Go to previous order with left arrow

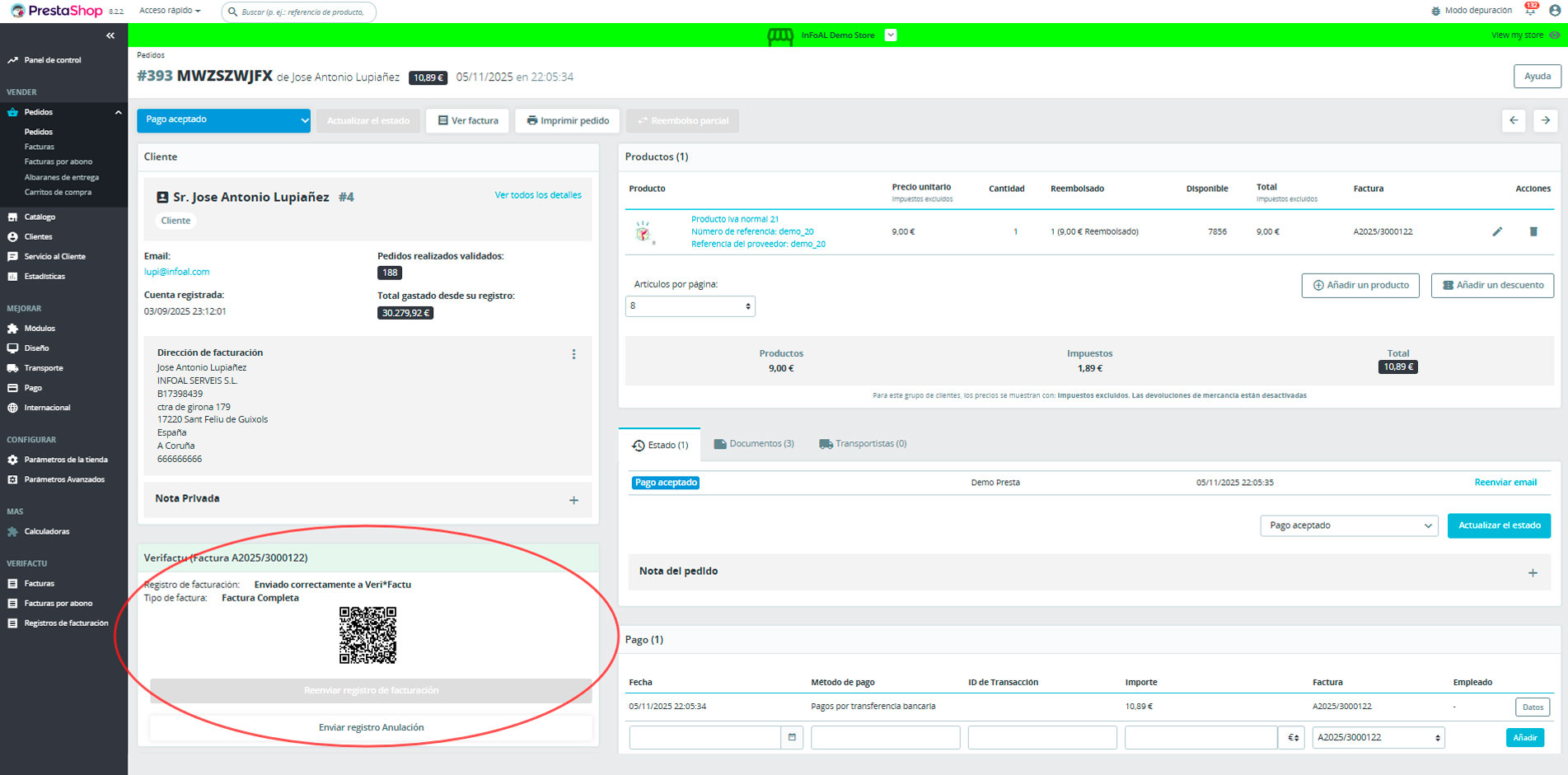coord(1514,120)
